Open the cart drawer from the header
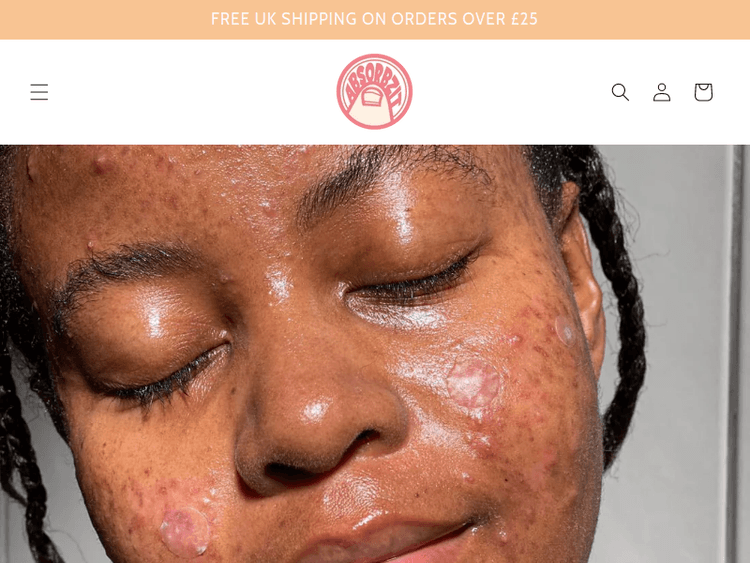 click(x=703, y=92)
